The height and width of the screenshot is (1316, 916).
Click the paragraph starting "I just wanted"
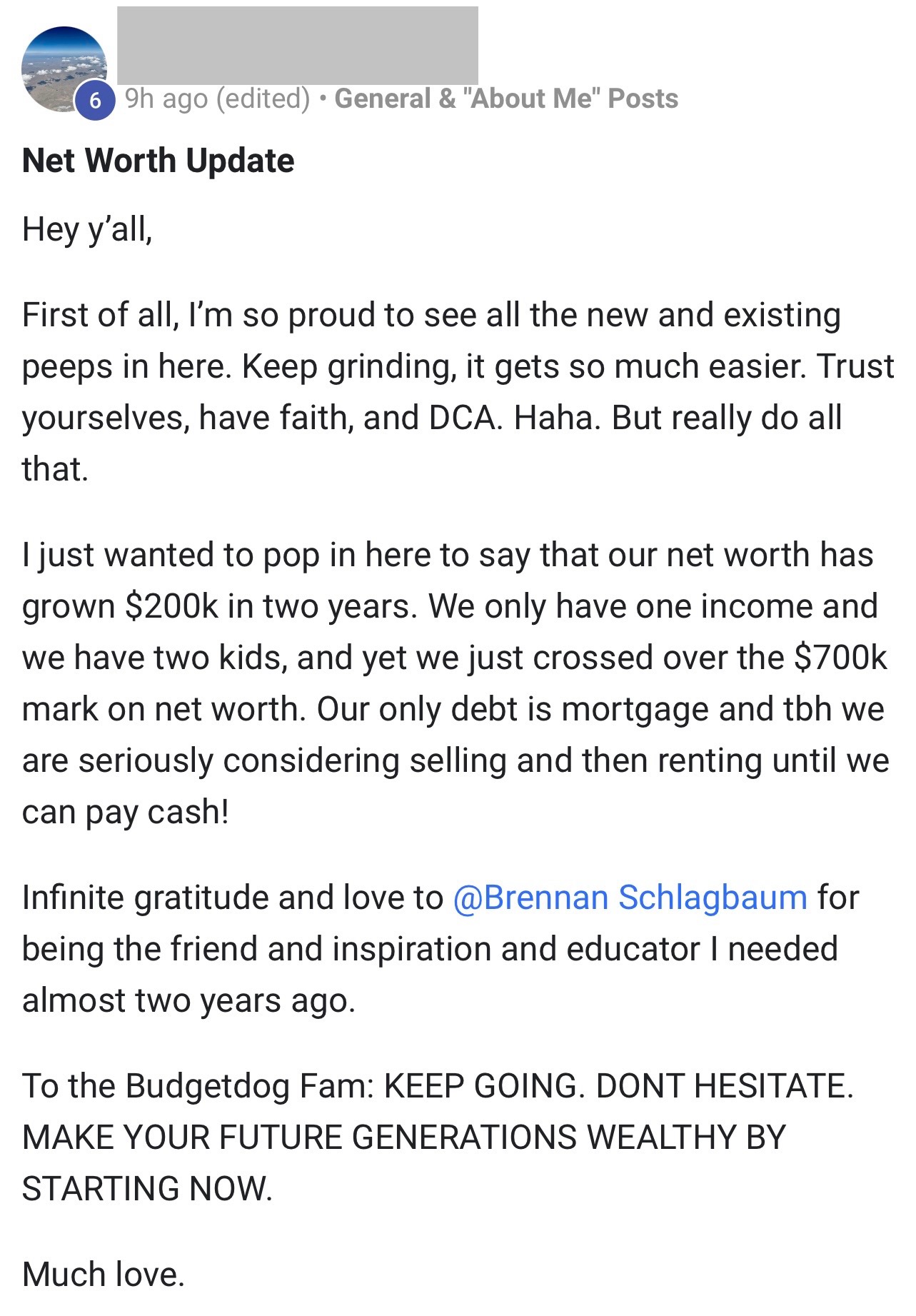(x=456, y=683)
